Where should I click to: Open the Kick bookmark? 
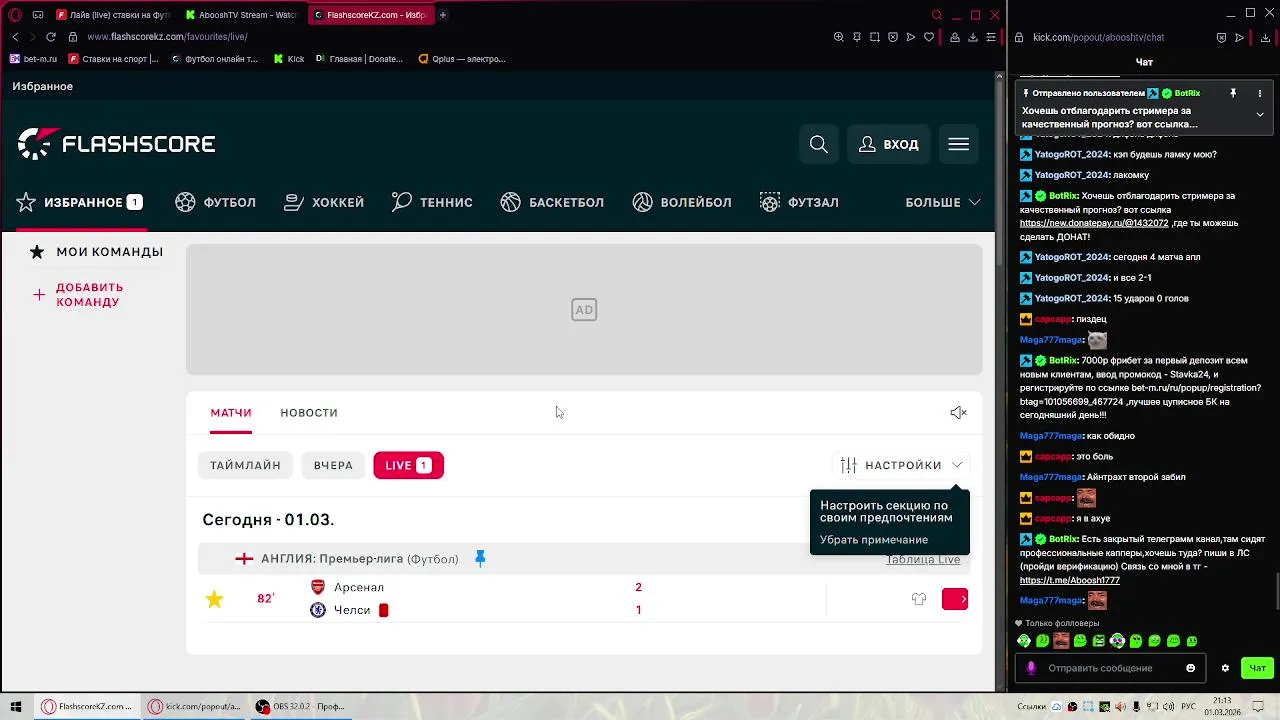[289, 59]
